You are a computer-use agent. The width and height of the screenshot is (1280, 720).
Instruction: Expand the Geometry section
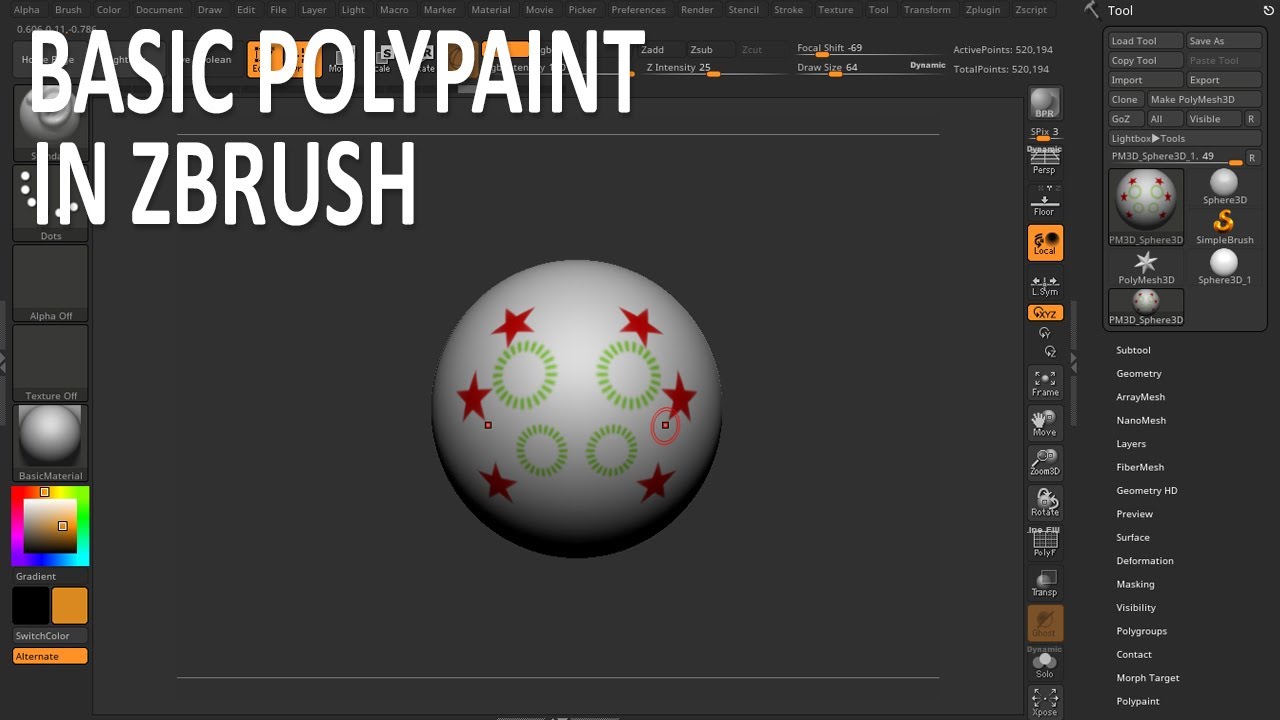[1139, 373]
